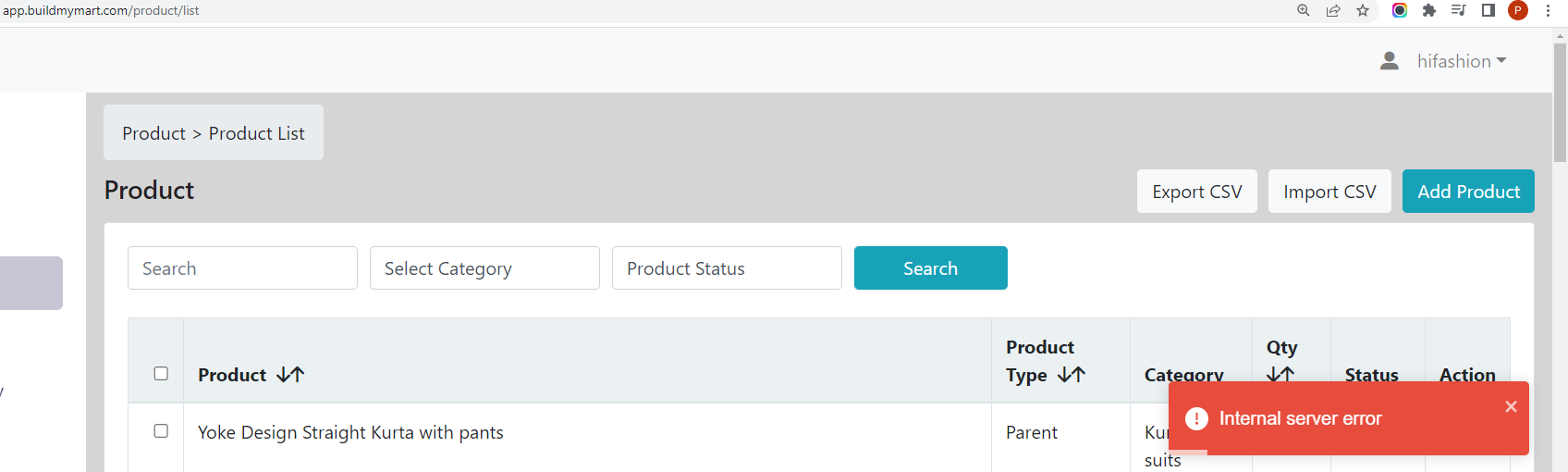Open the red Chrome profile avatar
The image size is (1568, 472).
click(1518, 10)
